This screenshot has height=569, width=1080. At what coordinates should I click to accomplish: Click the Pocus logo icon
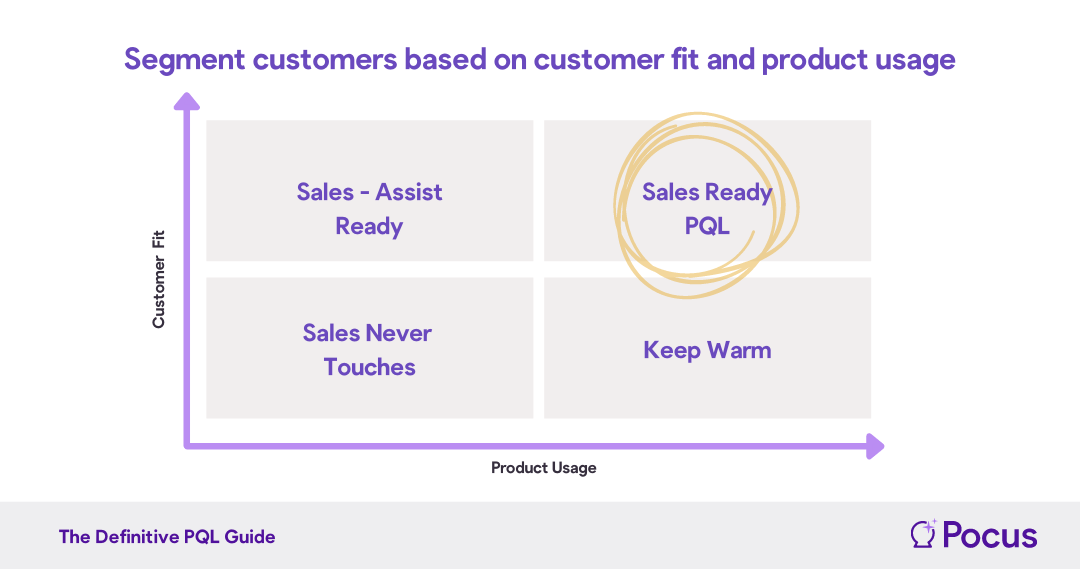tap(923, 534)
